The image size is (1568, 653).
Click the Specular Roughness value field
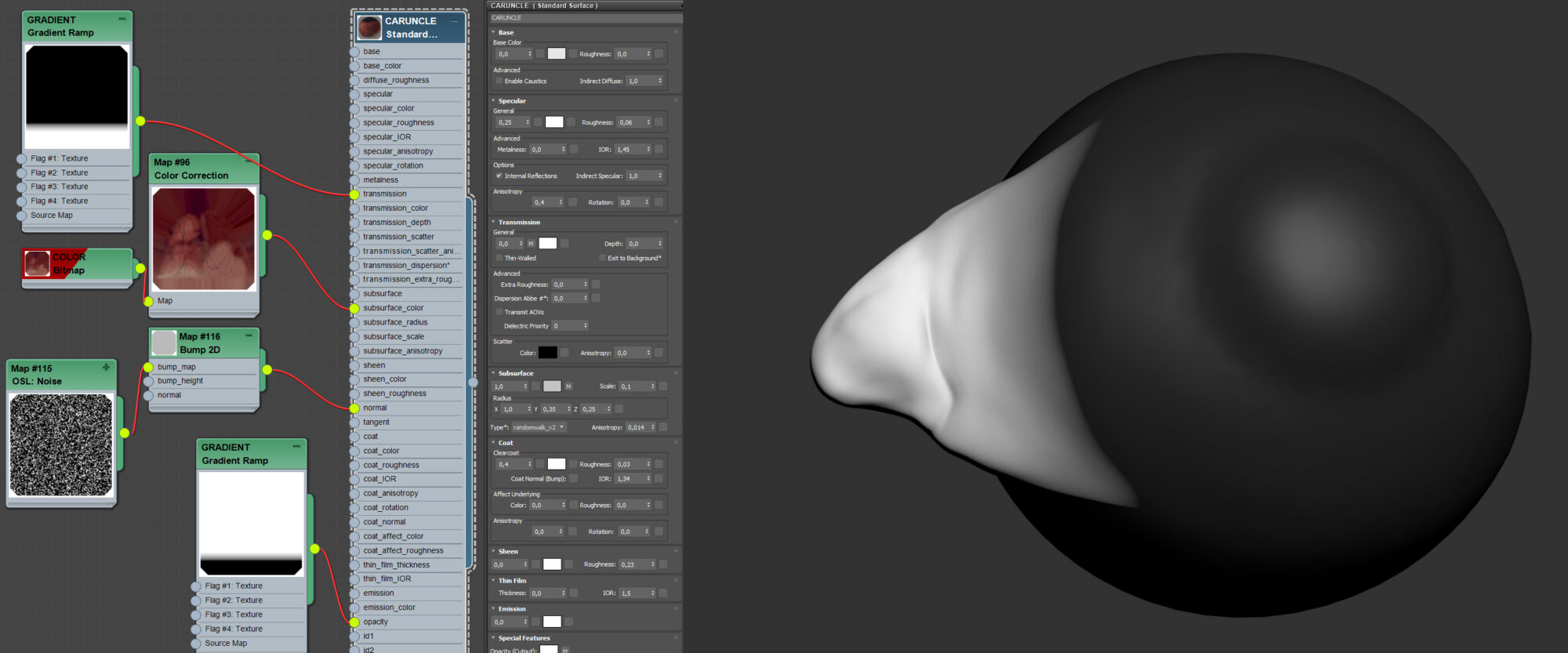pos(633,122)
